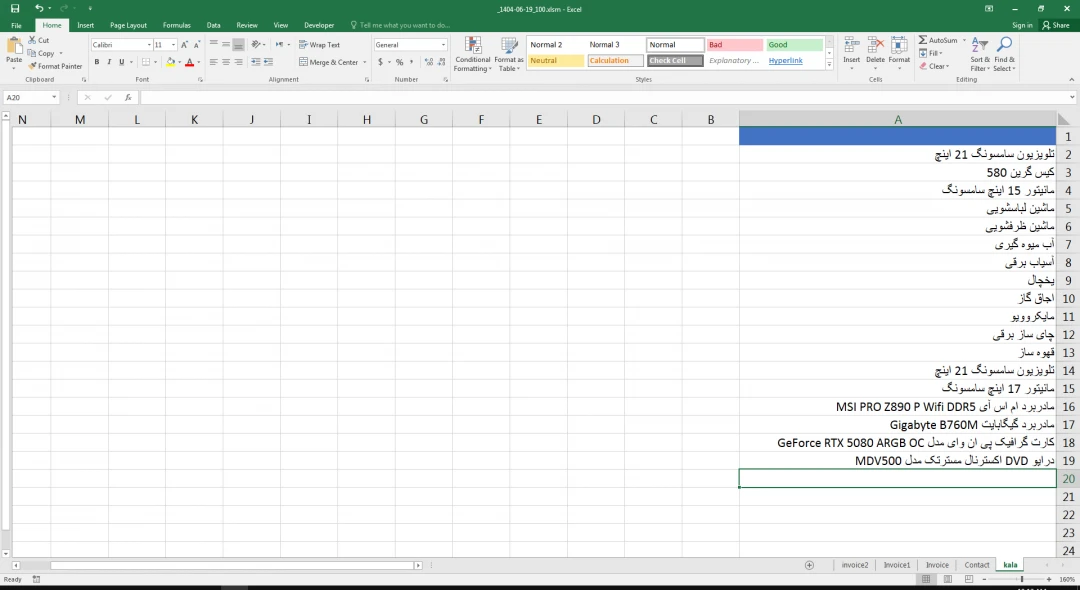Click the Undo arrow icon
1080x590 pixels.
[x=39, y=8]
